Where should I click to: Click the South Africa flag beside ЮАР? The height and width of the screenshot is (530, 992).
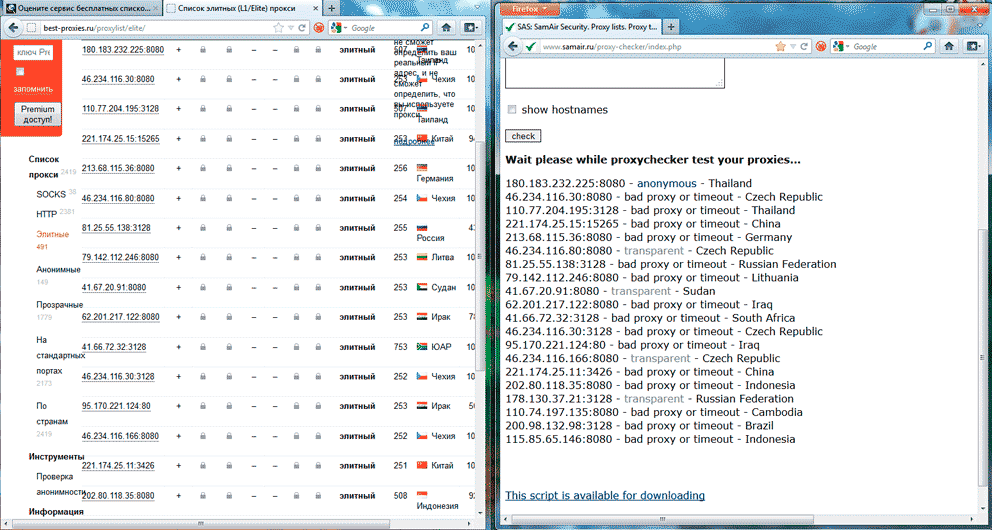click(x=422, y=347)
